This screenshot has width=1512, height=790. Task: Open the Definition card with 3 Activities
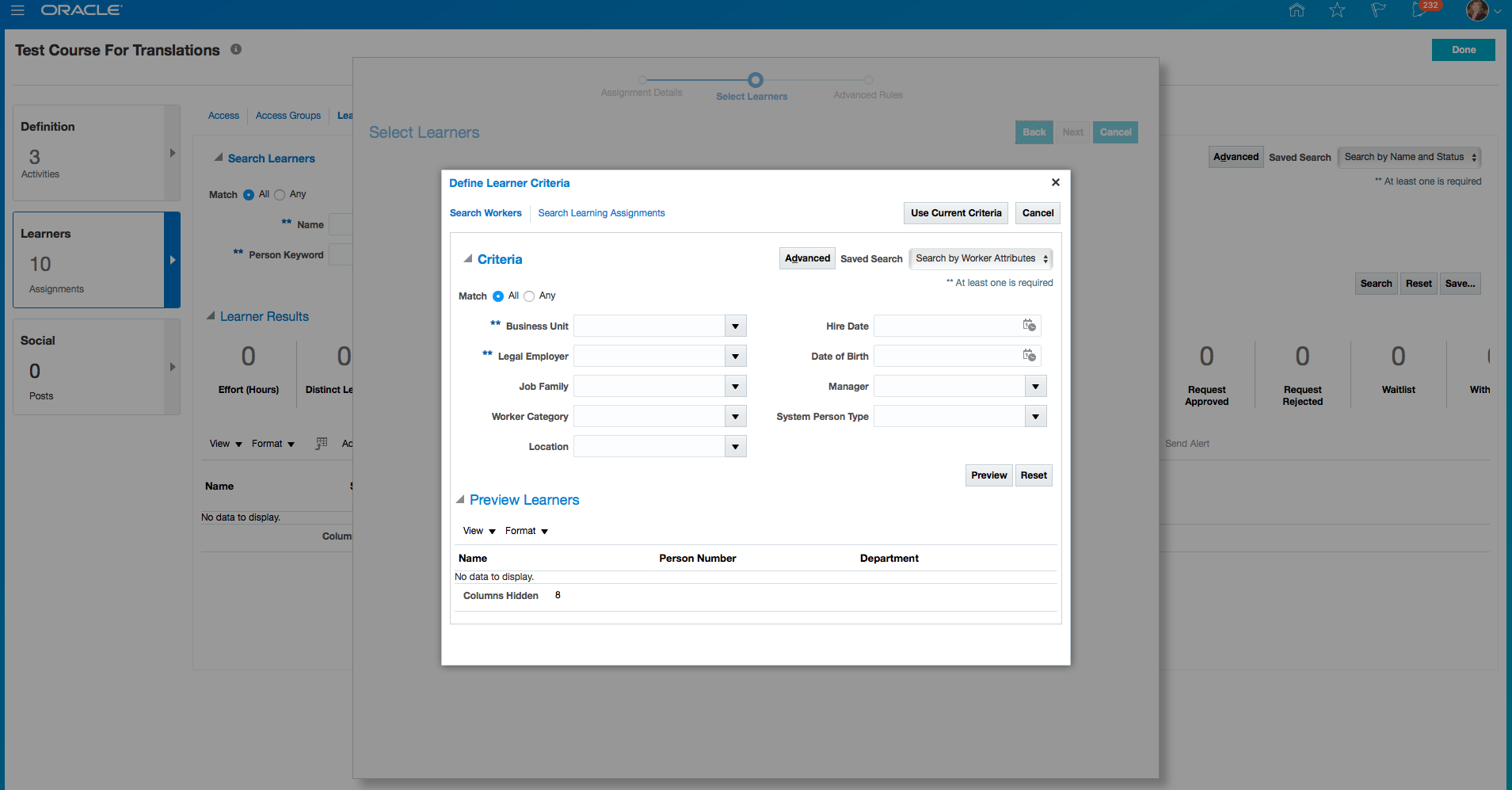pyautogui.click(x=97, y=153)
